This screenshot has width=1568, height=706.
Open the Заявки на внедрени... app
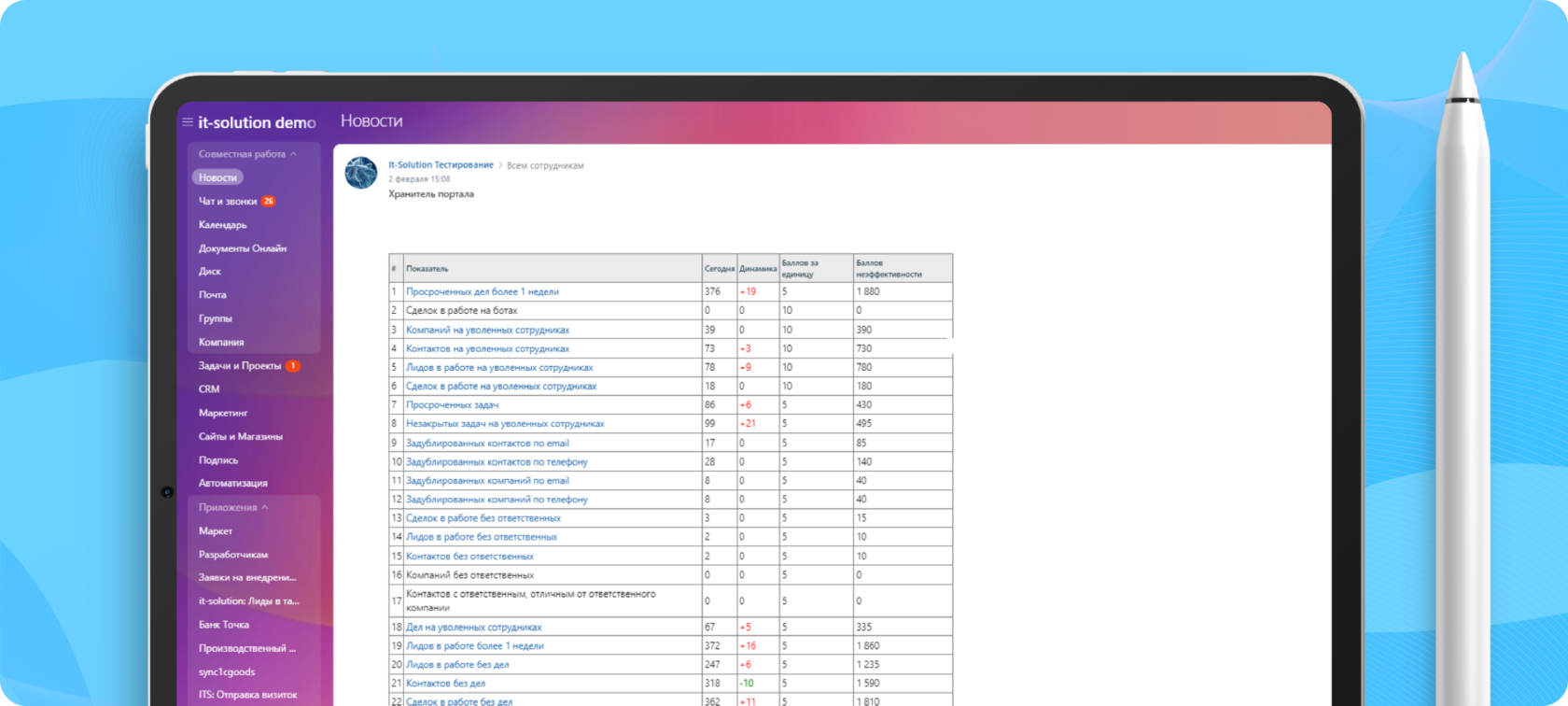[x=247, y=578]
